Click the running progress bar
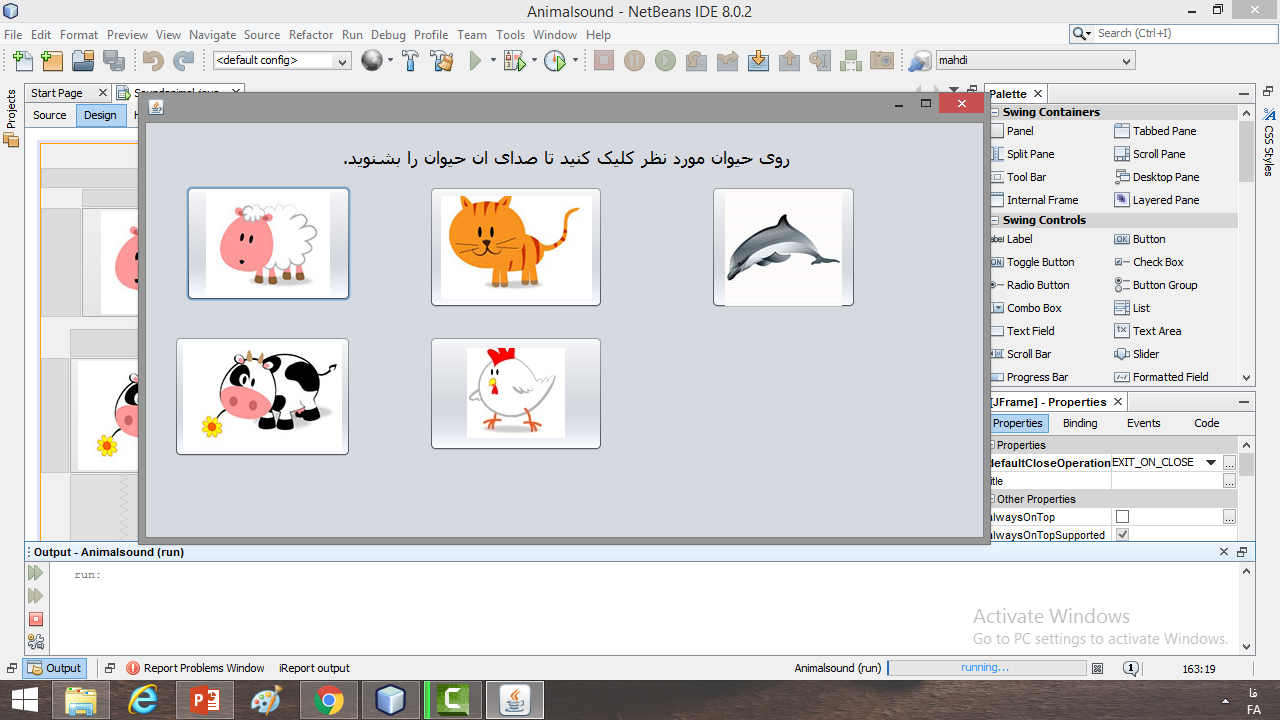 coord(986,668)
